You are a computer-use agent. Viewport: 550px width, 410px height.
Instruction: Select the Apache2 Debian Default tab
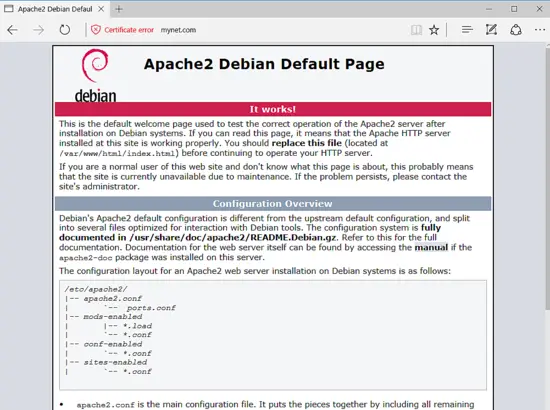[55, 9]
